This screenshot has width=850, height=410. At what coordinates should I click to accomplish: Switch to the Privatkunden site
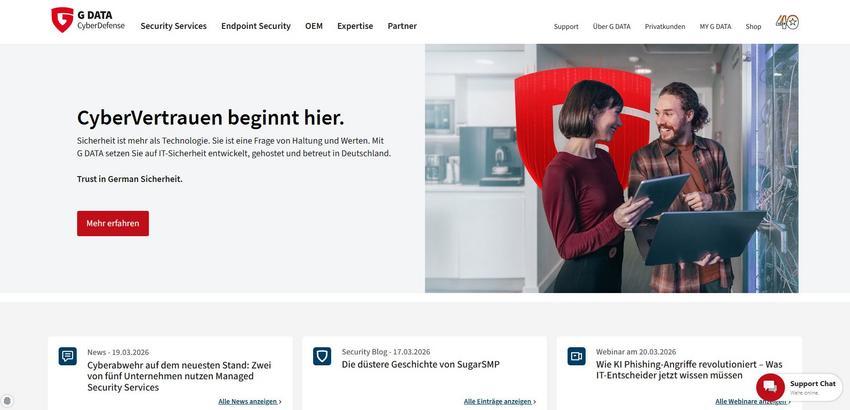pyautogui.click(x=665, y=27)
